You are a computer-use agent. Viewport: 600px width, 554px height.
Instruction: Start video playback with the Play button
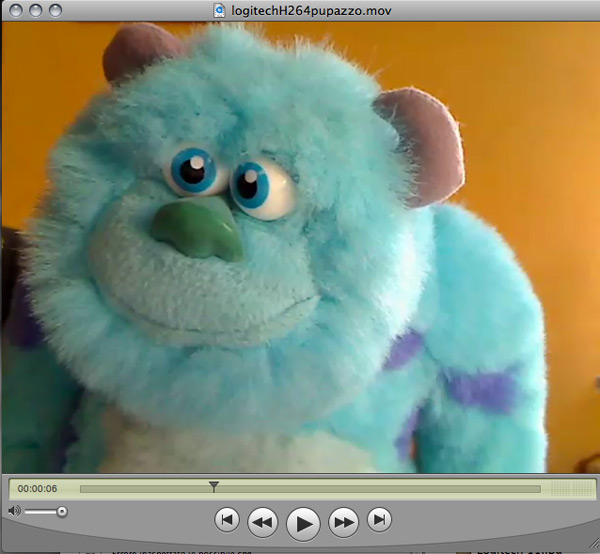tap(303, 524)
